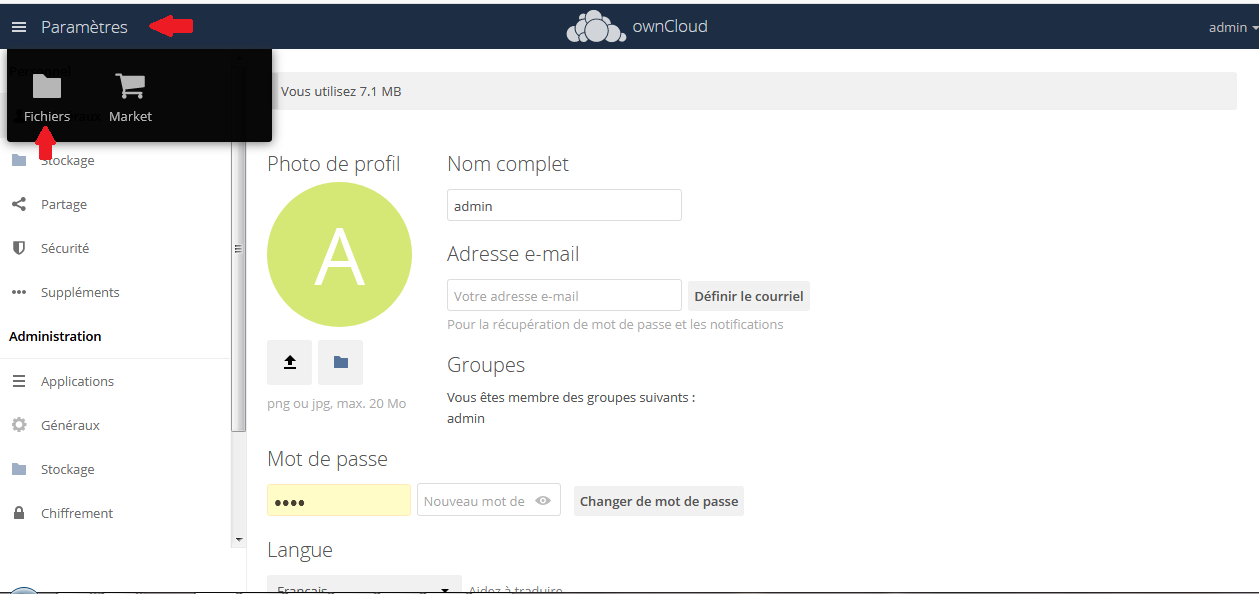
Task: Click the Nom complet input field
Action: (564, 206)
